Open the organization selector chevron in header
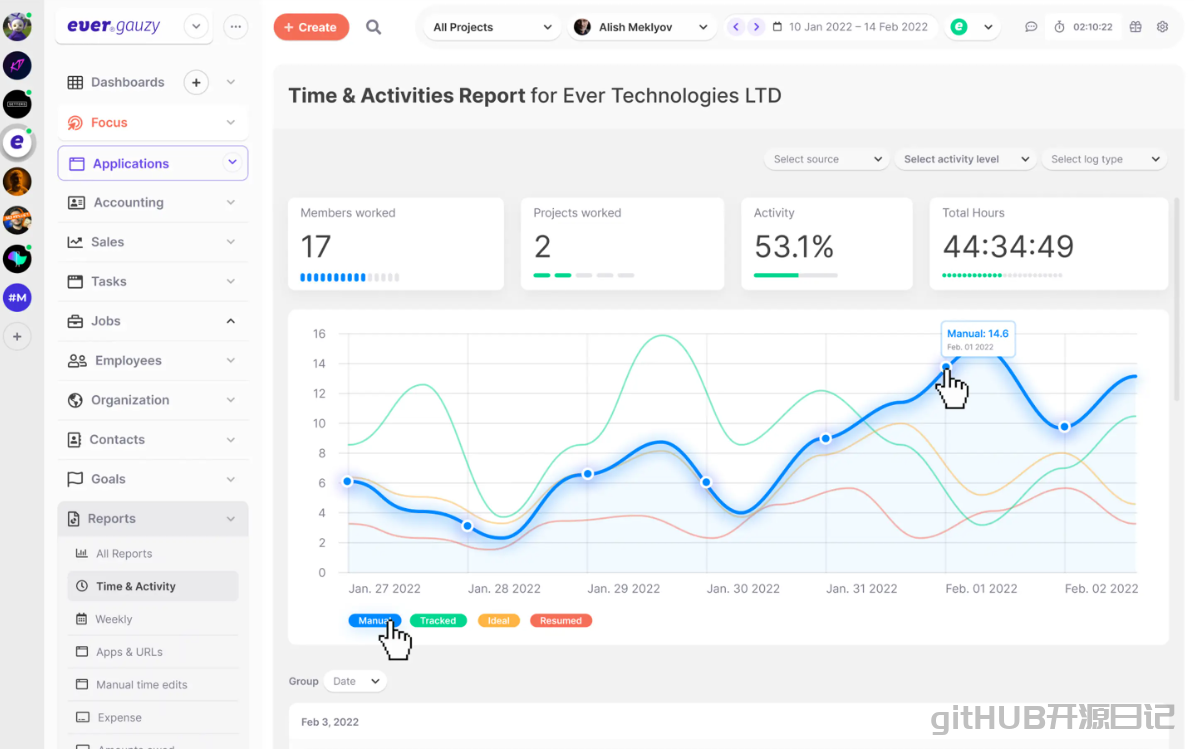1194x749 pixels. click(988, 27)
